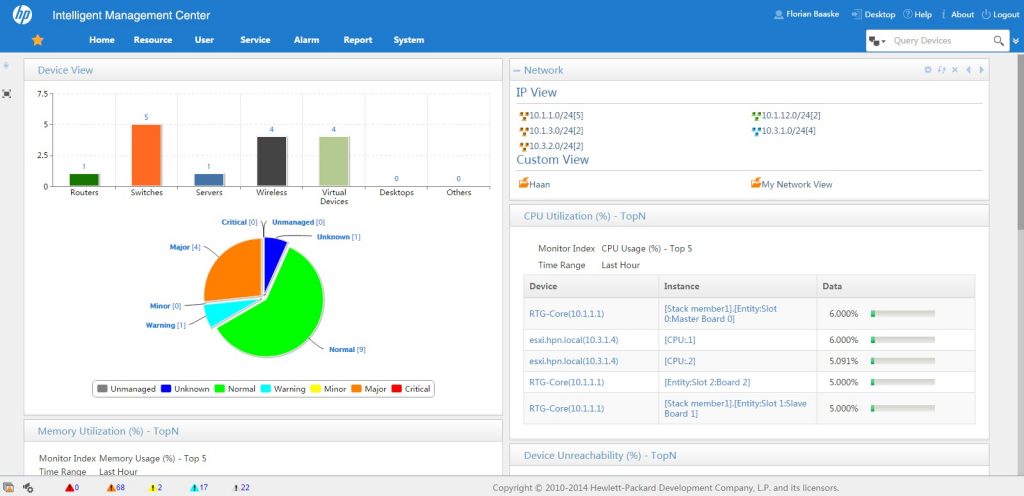The width and height of the screenshot is (1024, 496).
Task: Click the Florian Baaske user icon
Action: pyautogui.click(x=778, y=14)
